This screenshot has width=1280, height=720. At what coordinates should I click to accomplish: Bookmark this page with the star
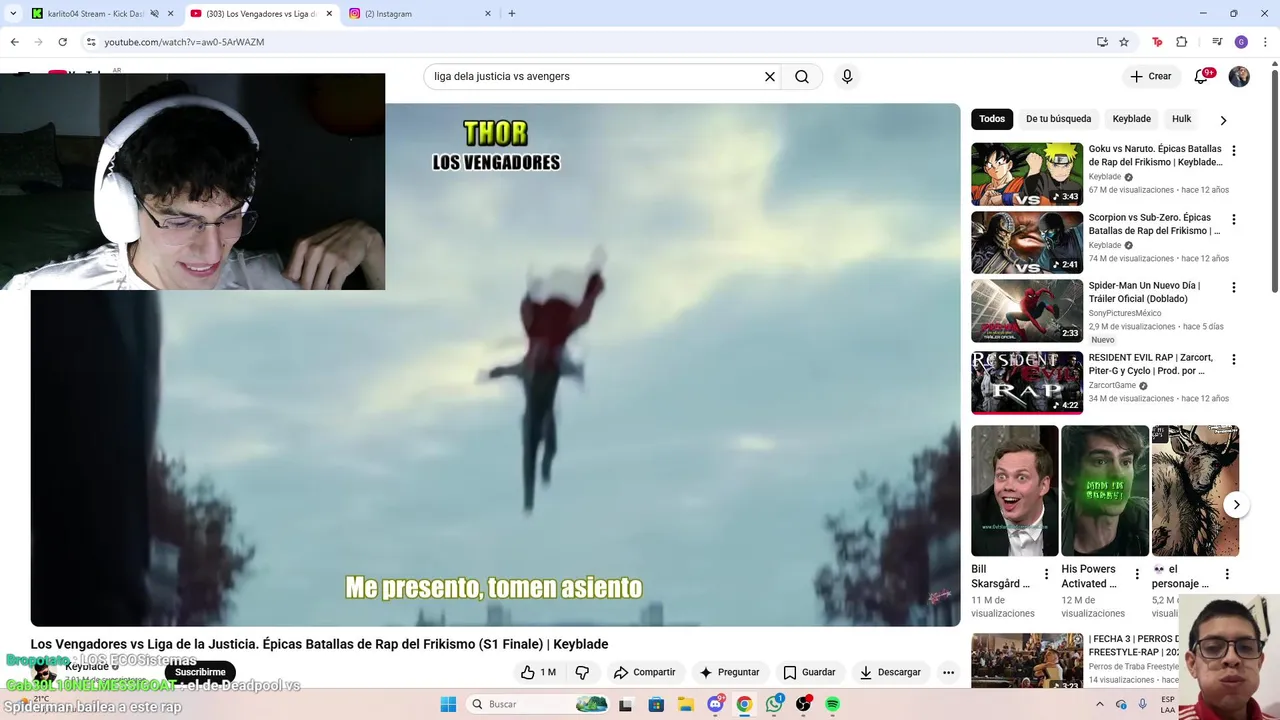pos(1124,42)
